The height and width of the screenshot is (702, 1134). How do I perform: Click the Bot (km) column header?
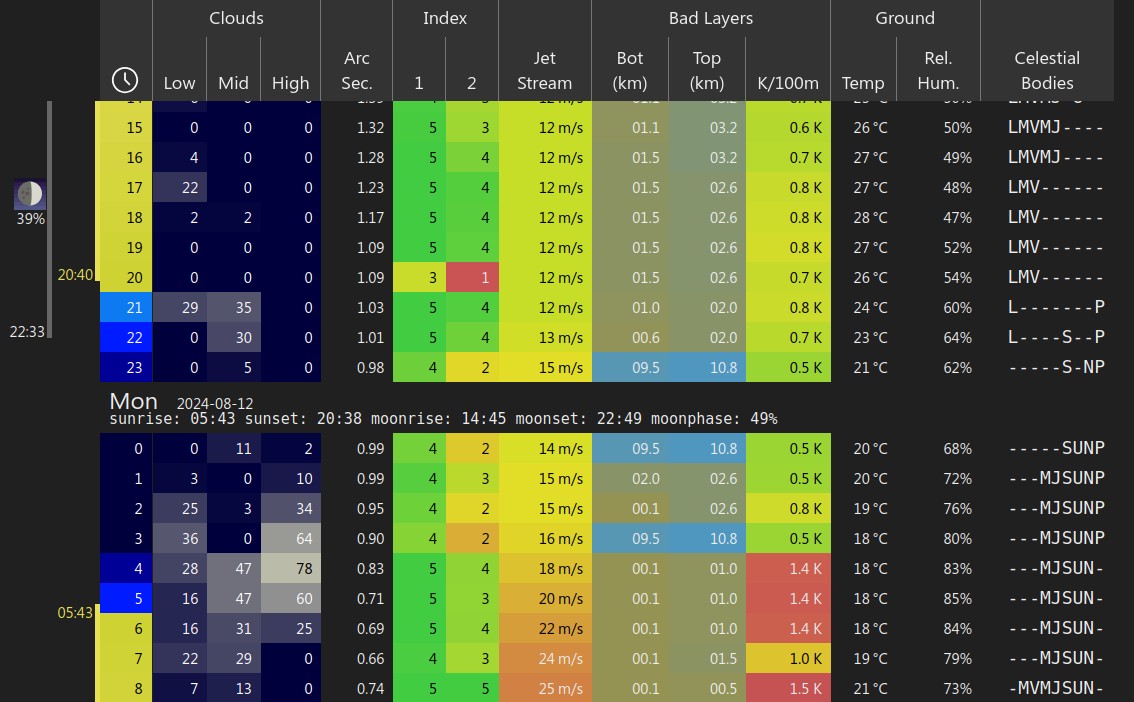[x=629, y=70]
